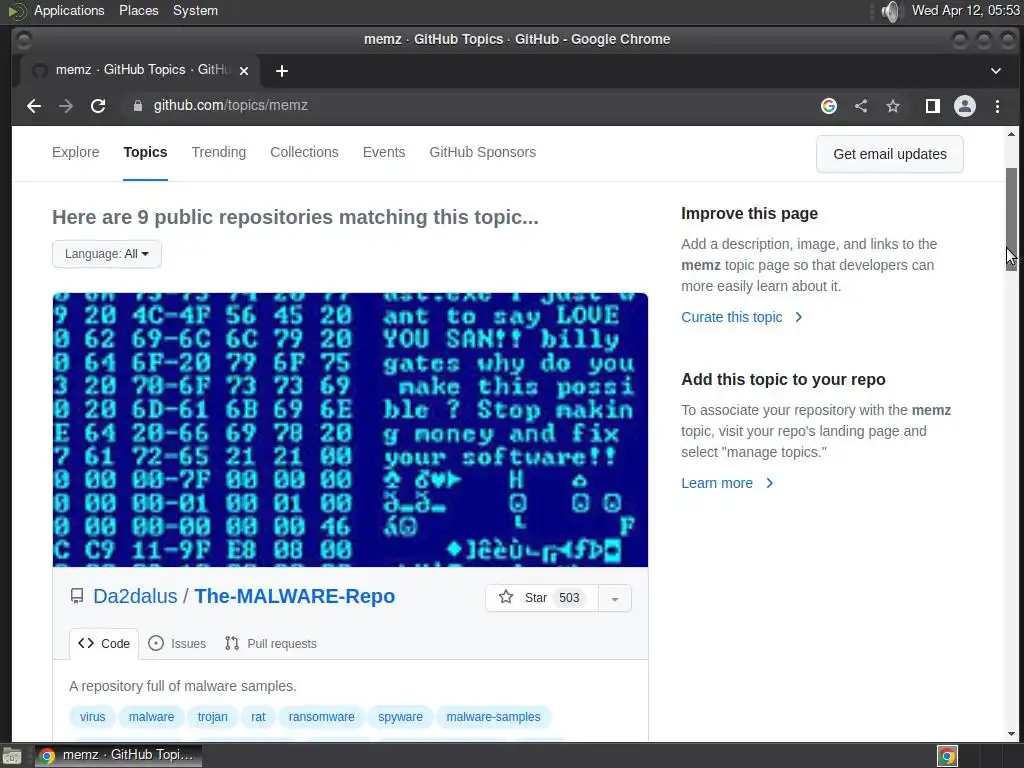
Task: Open the Applications menu
Action: click(69, 10)
